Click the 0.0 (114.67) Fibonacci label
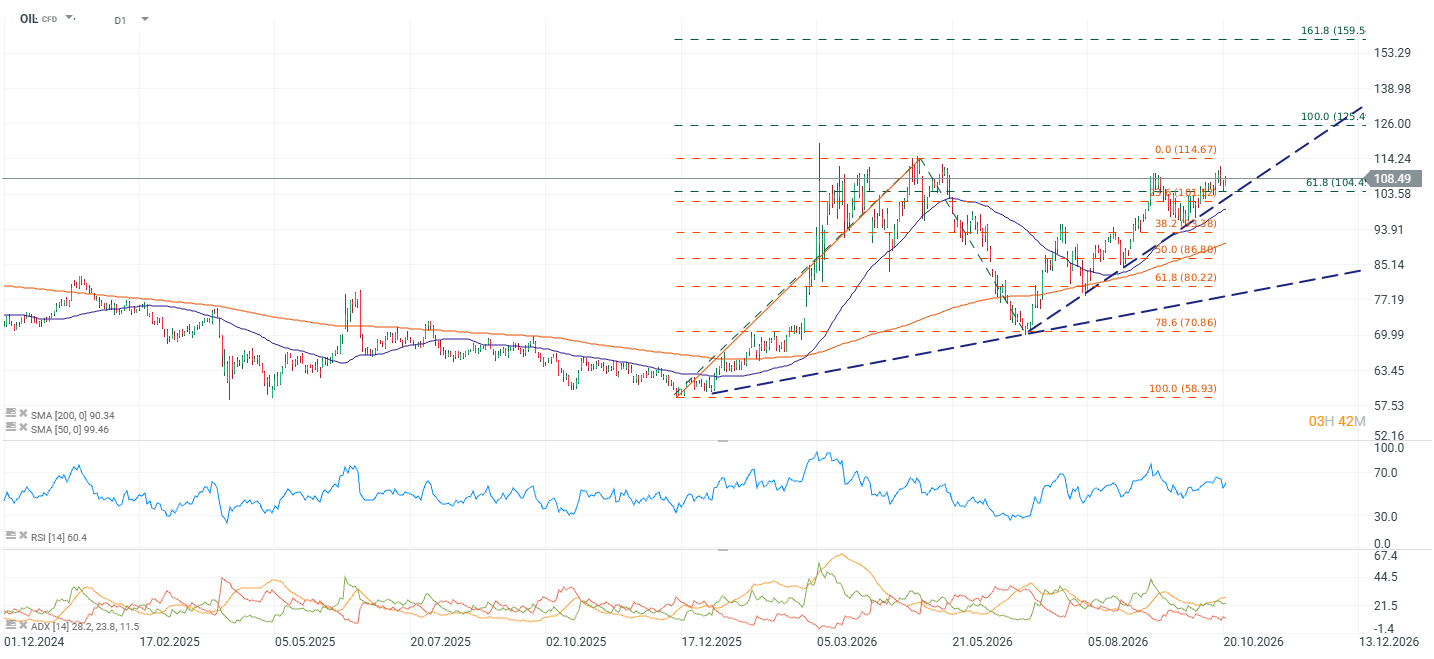Screen dimensions: 1434x659 [x=1187, y=150]
